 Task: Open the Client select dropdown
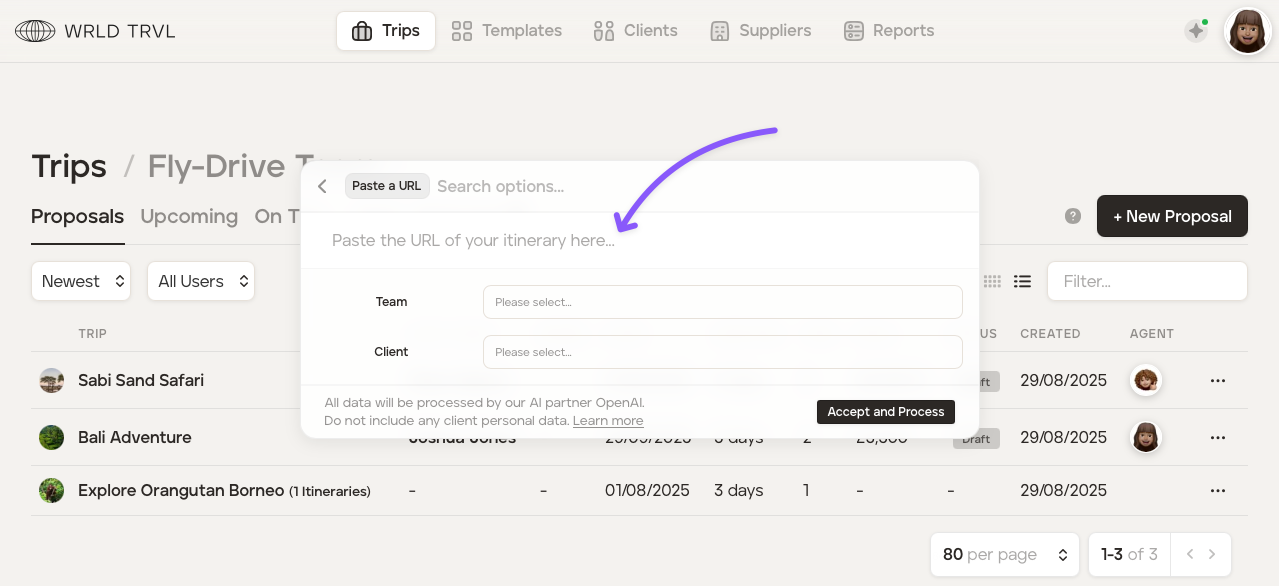pos(722,352)
